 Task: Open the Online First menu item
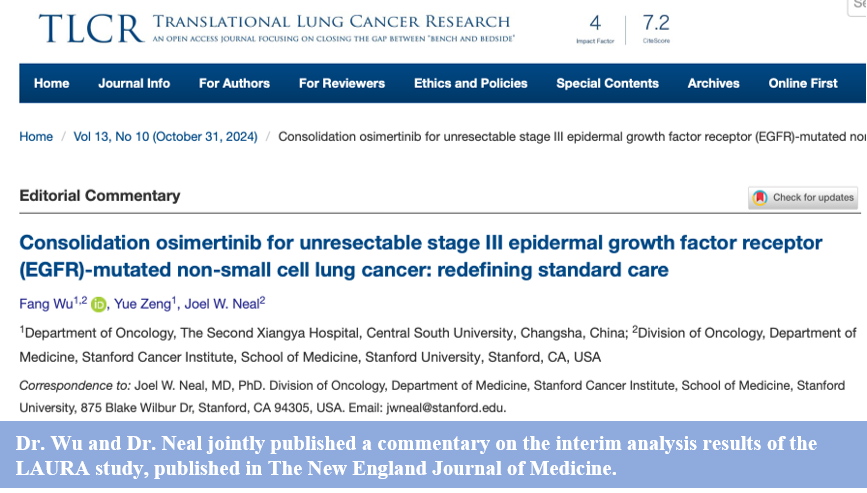[802, 84]
